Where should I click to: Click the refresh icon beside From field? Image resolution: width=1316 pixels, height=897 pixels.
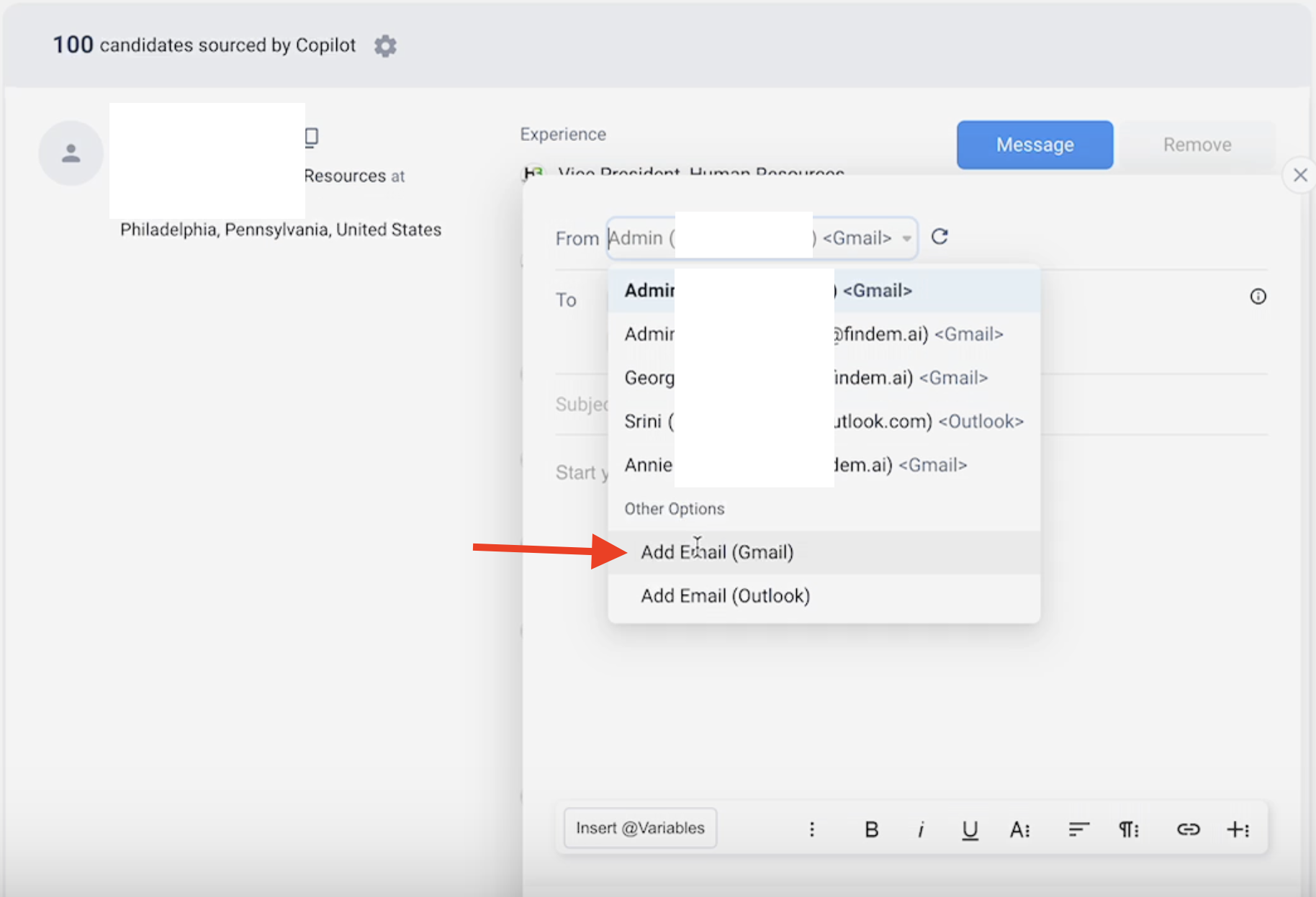939,237
